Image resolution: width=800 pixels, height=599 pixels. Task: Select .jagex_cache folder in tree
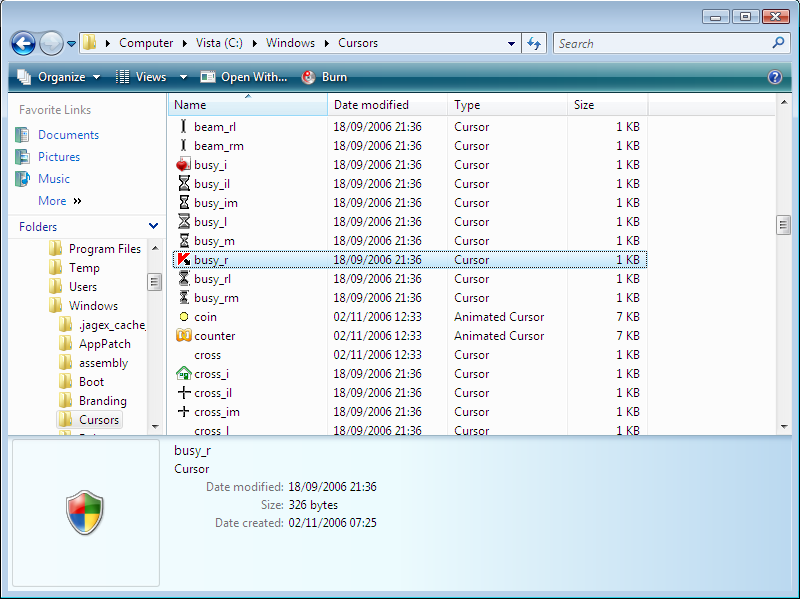click(112, 325)
